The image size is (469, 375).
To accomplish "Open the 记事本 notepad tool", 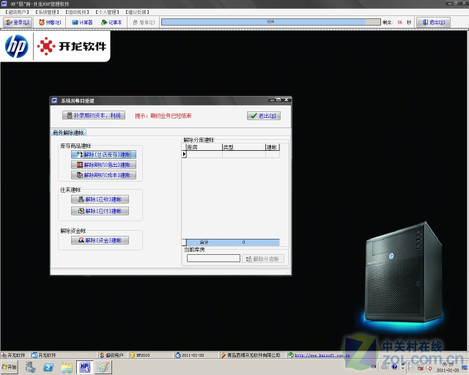I will point(112,22).
